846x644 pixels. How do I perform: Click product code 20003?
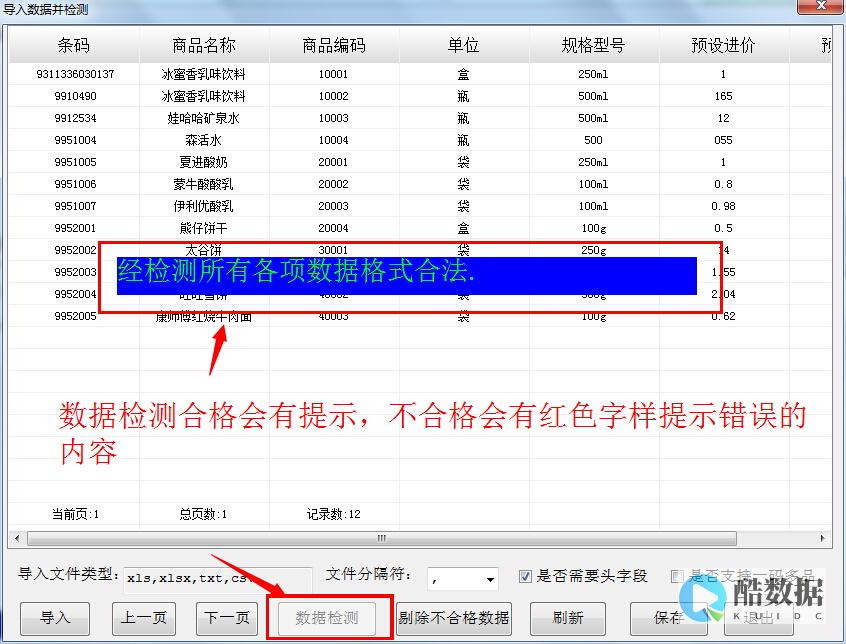click(x=333, y=206)
